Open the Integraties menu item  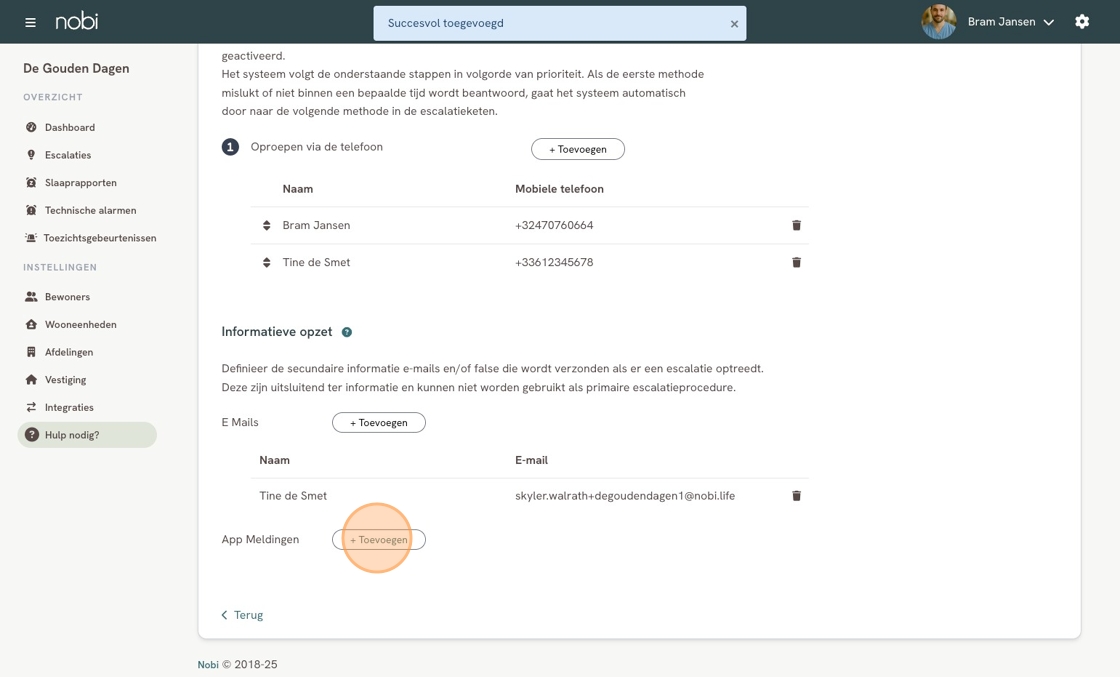tap(69, 408)
